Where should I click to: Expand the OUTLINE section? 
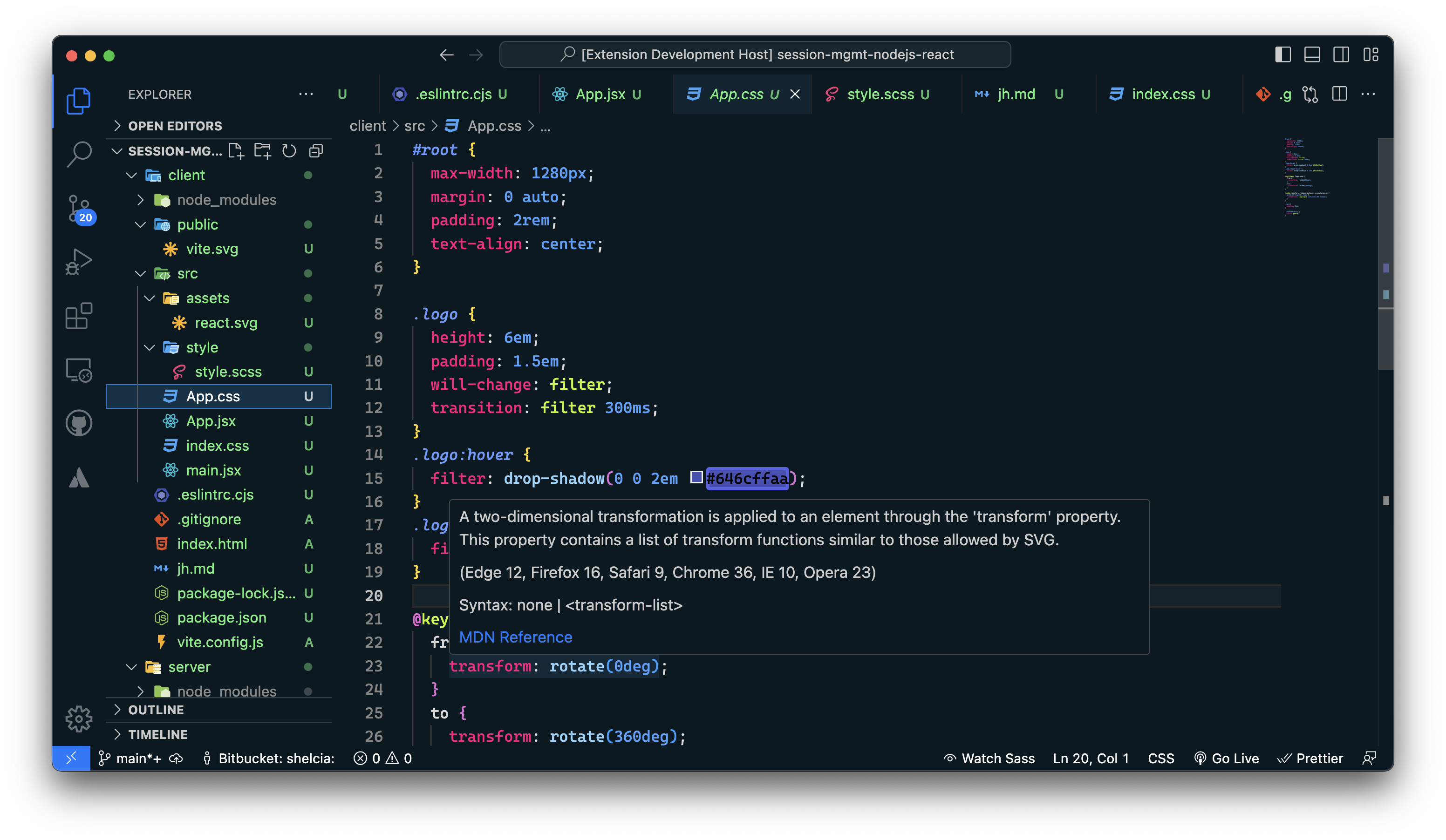(156, 710)
